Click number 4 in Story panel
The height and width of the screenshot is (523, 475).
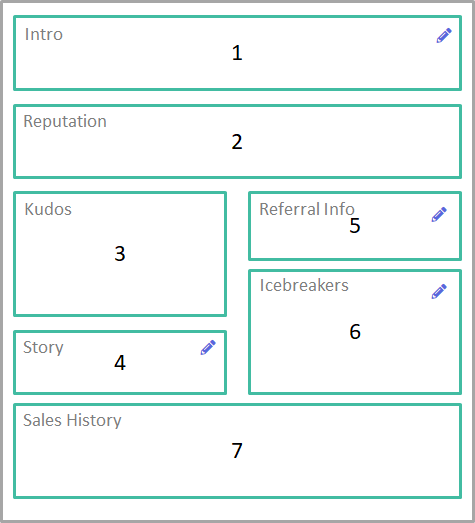(x=120, y=363)
